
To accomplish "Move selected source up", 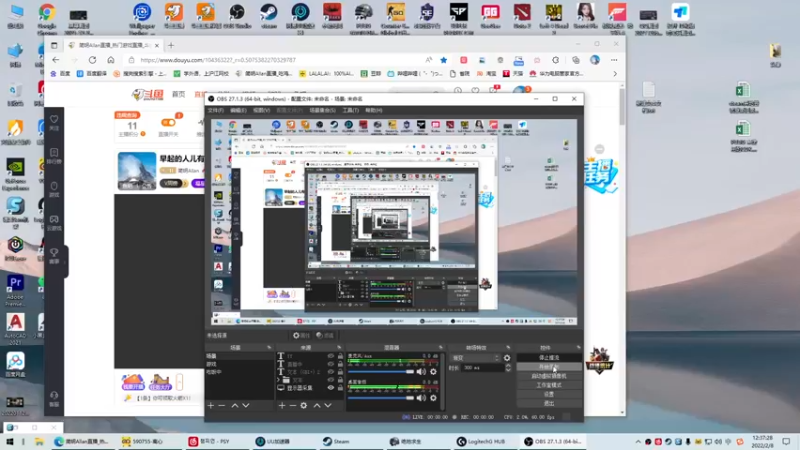I will (x=317, y=406).
